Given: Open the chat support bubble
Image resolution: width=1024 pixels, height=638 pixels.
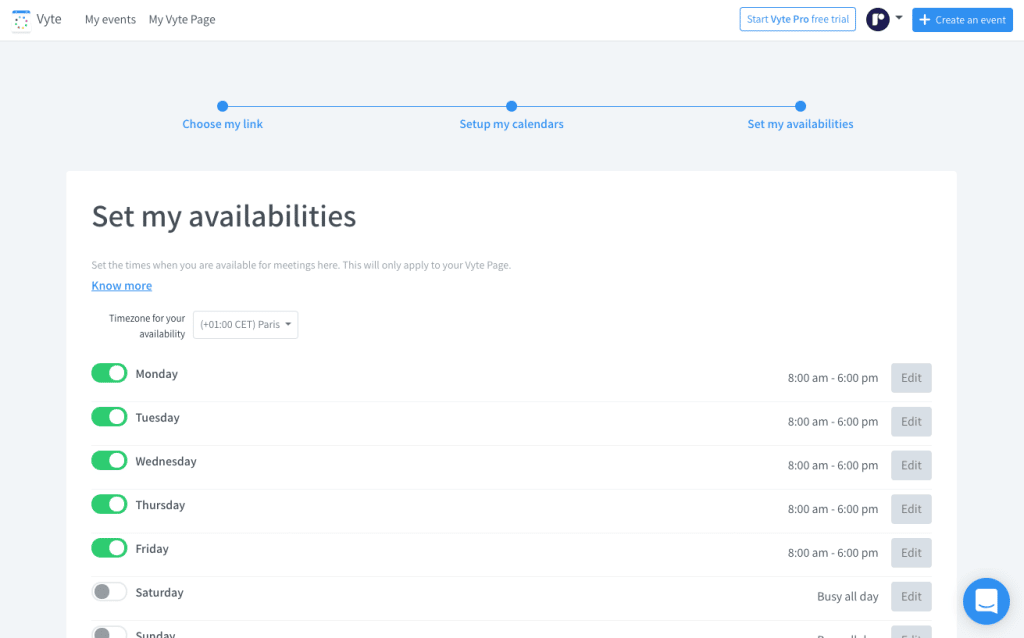Looking at the screenshot, I should tap(986, 601).
